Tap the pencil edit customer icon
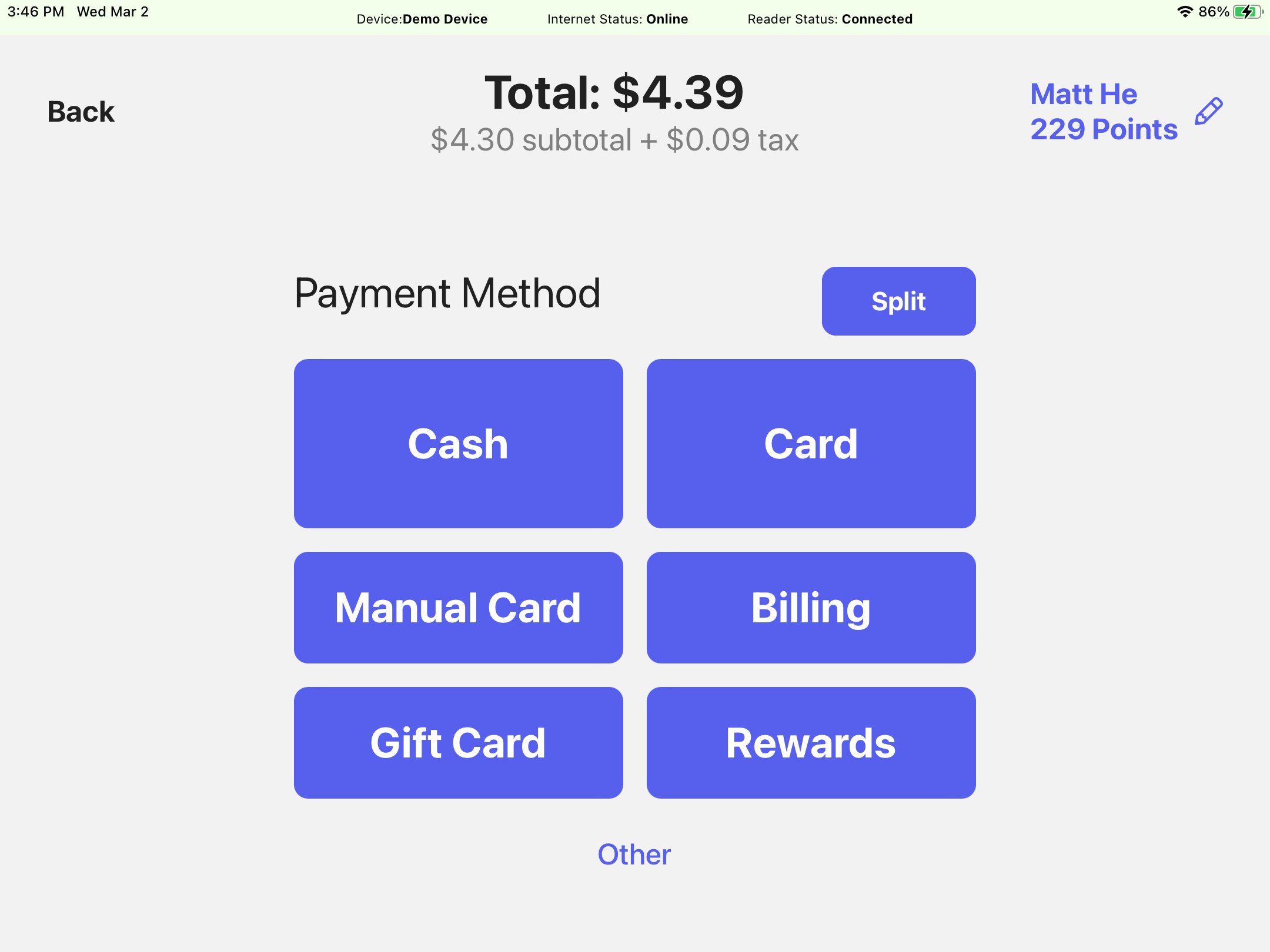 (1208, 112)
